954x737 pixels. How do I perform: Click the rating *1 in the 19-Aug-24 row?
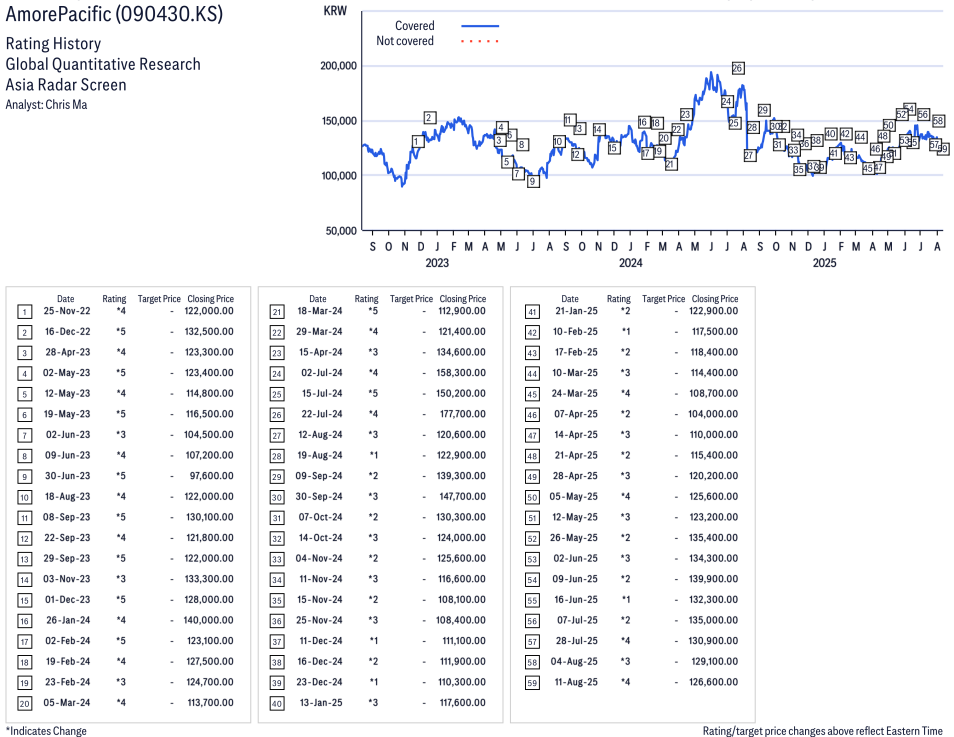click(x=374, y=455)
